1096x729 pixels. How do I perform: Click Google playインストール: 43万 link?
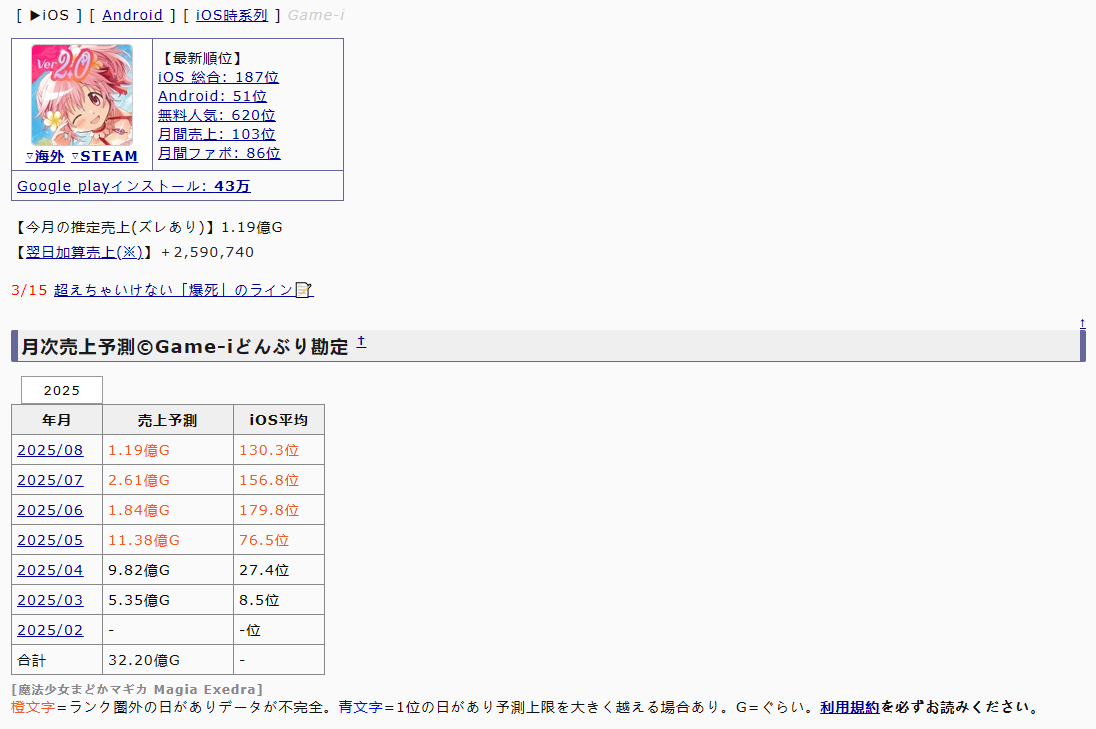[x=134, y=186]
